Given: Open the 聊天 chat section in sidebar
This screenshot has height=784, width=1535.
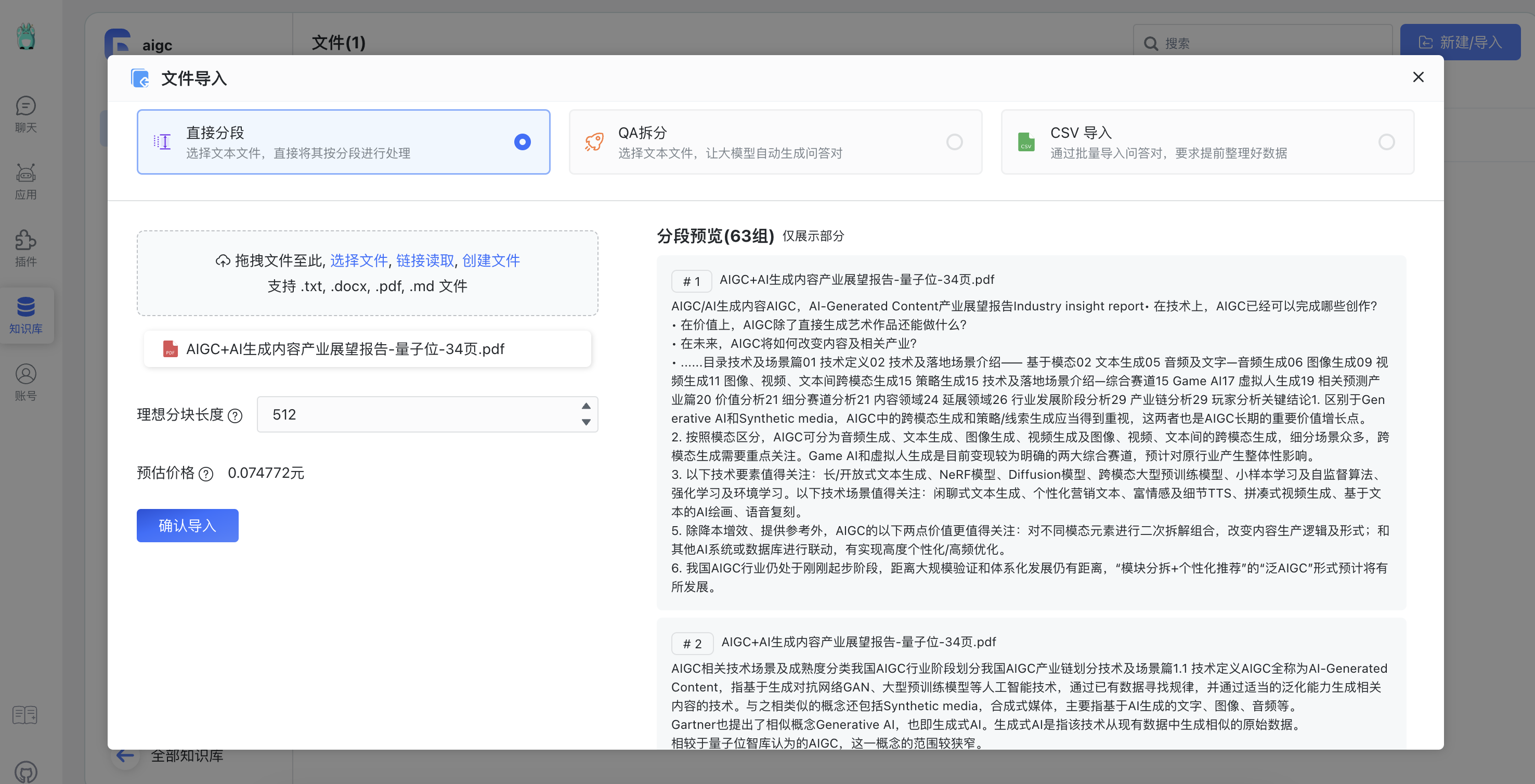Looking at the screenshot, I should 25,115.
